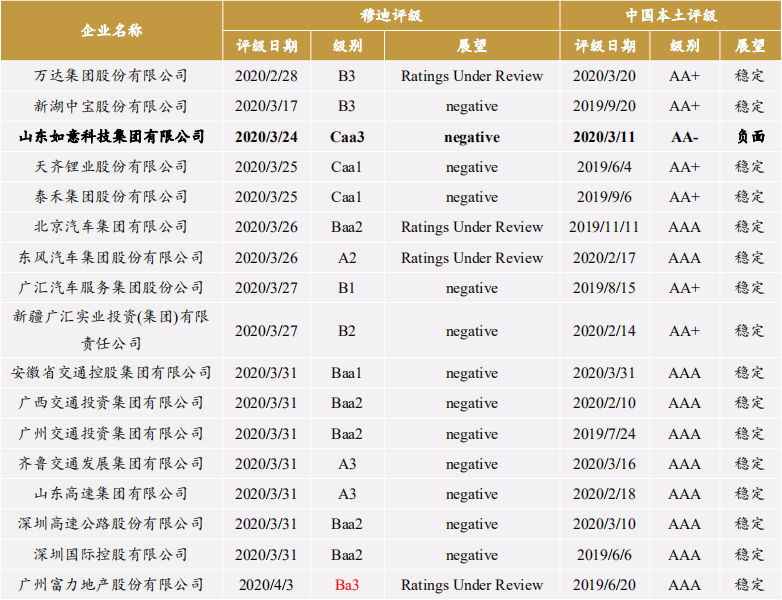Click B1 rating in 广汇汽车 row

[x=347, y=288]
